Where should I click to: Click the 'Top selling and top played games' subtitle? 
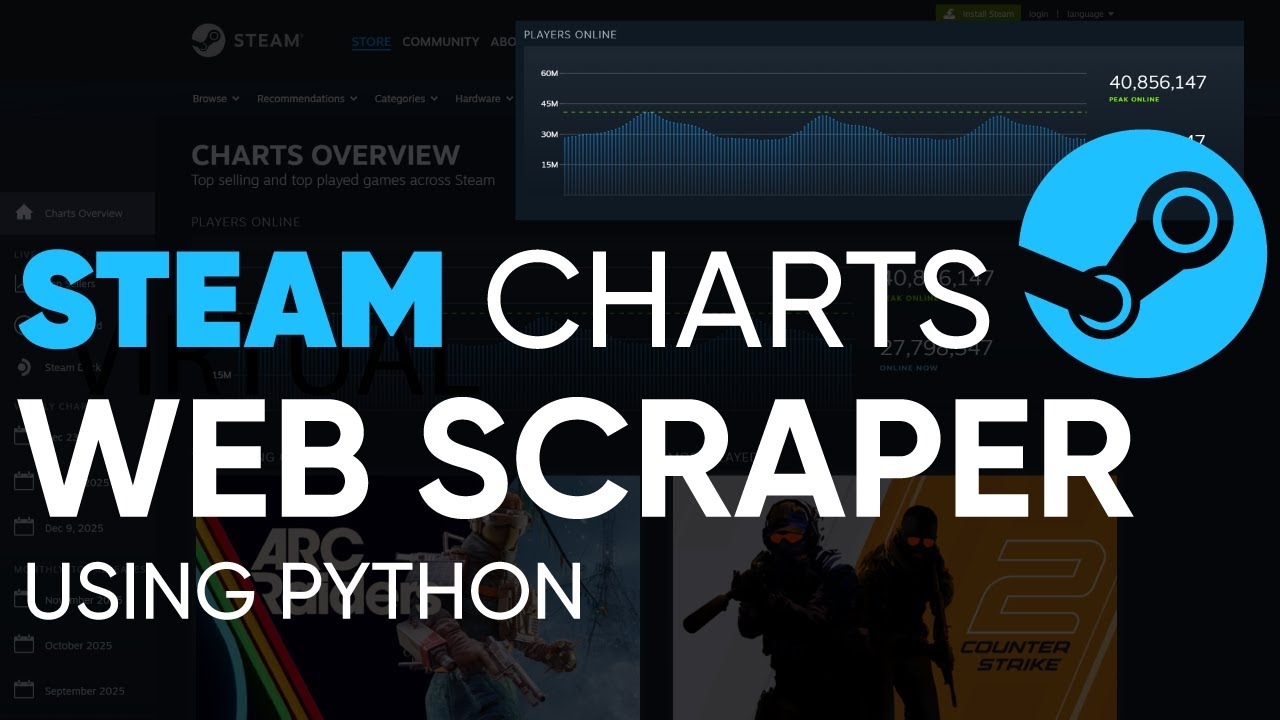343,181
